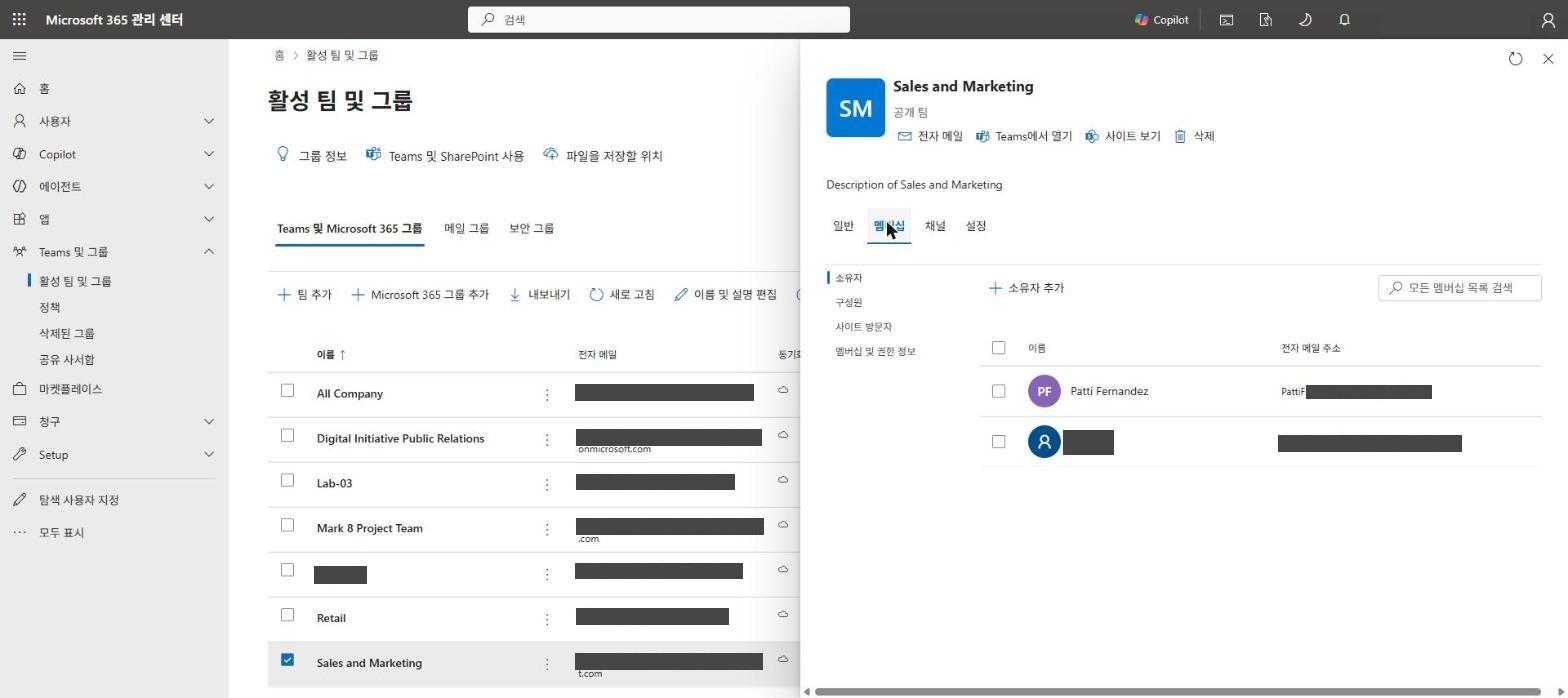The width and height of the screenshot is (1568, 698).
Task: Open Cloud Shell icon in header
Action: pos(1226,19)
